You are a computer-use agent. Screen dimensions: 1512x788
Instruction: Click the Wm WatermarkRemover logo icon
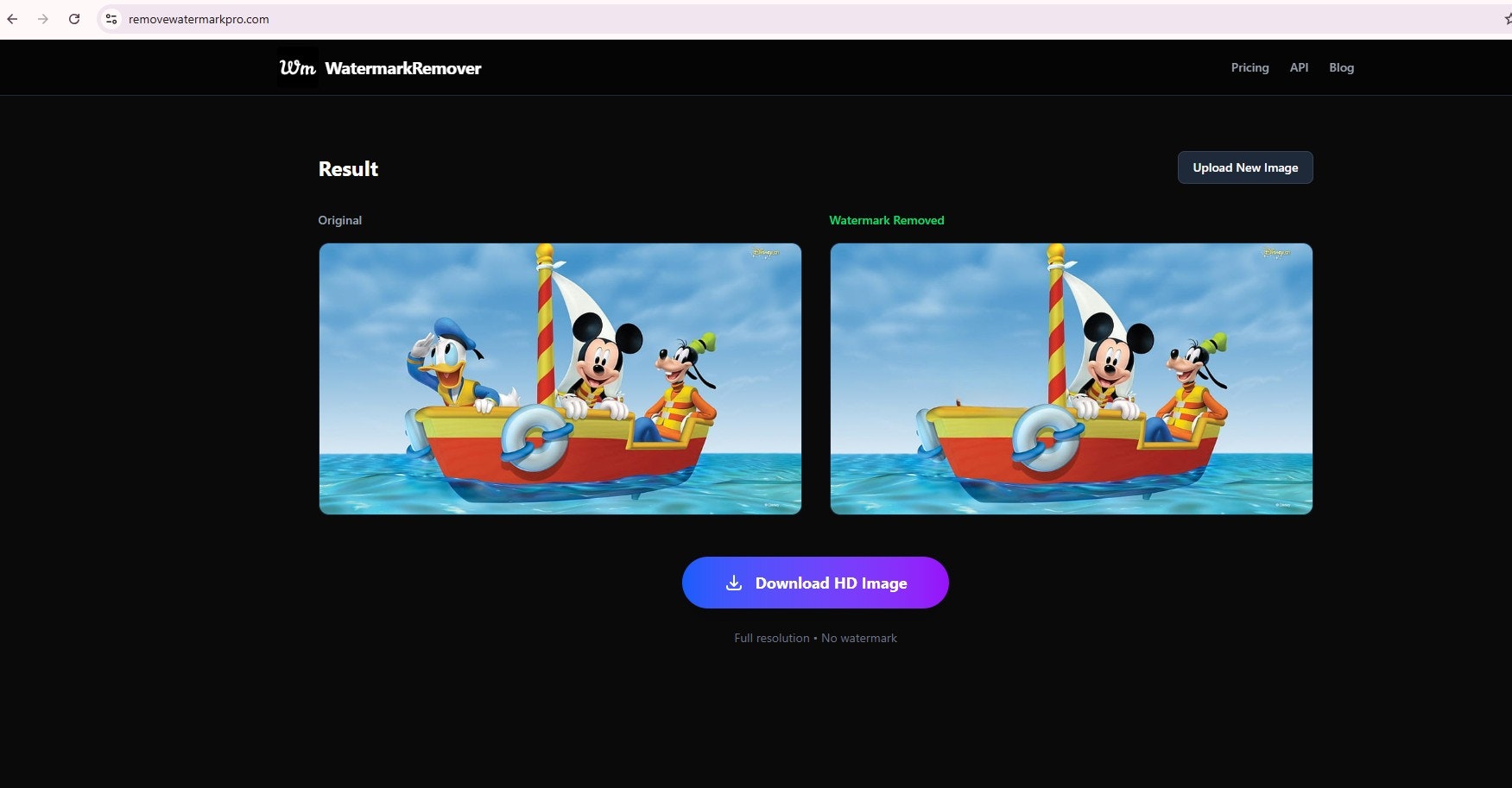(x=297, y=67)
